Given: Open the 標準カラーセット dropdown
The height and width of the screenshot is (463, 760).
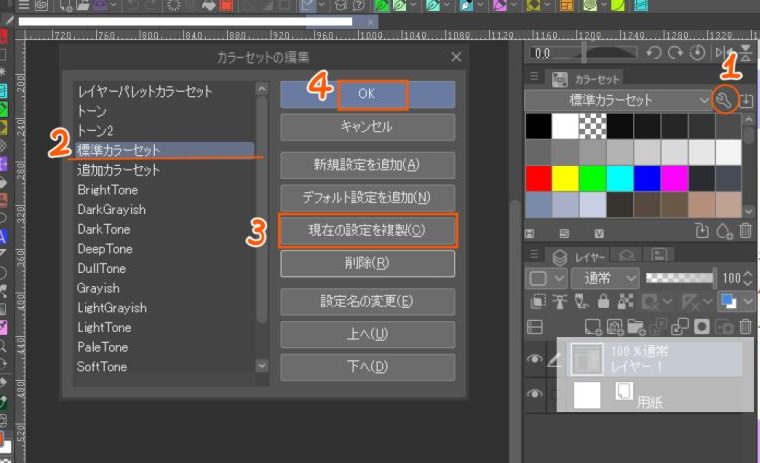Looking at the screenshot, I should pos(704,100).
